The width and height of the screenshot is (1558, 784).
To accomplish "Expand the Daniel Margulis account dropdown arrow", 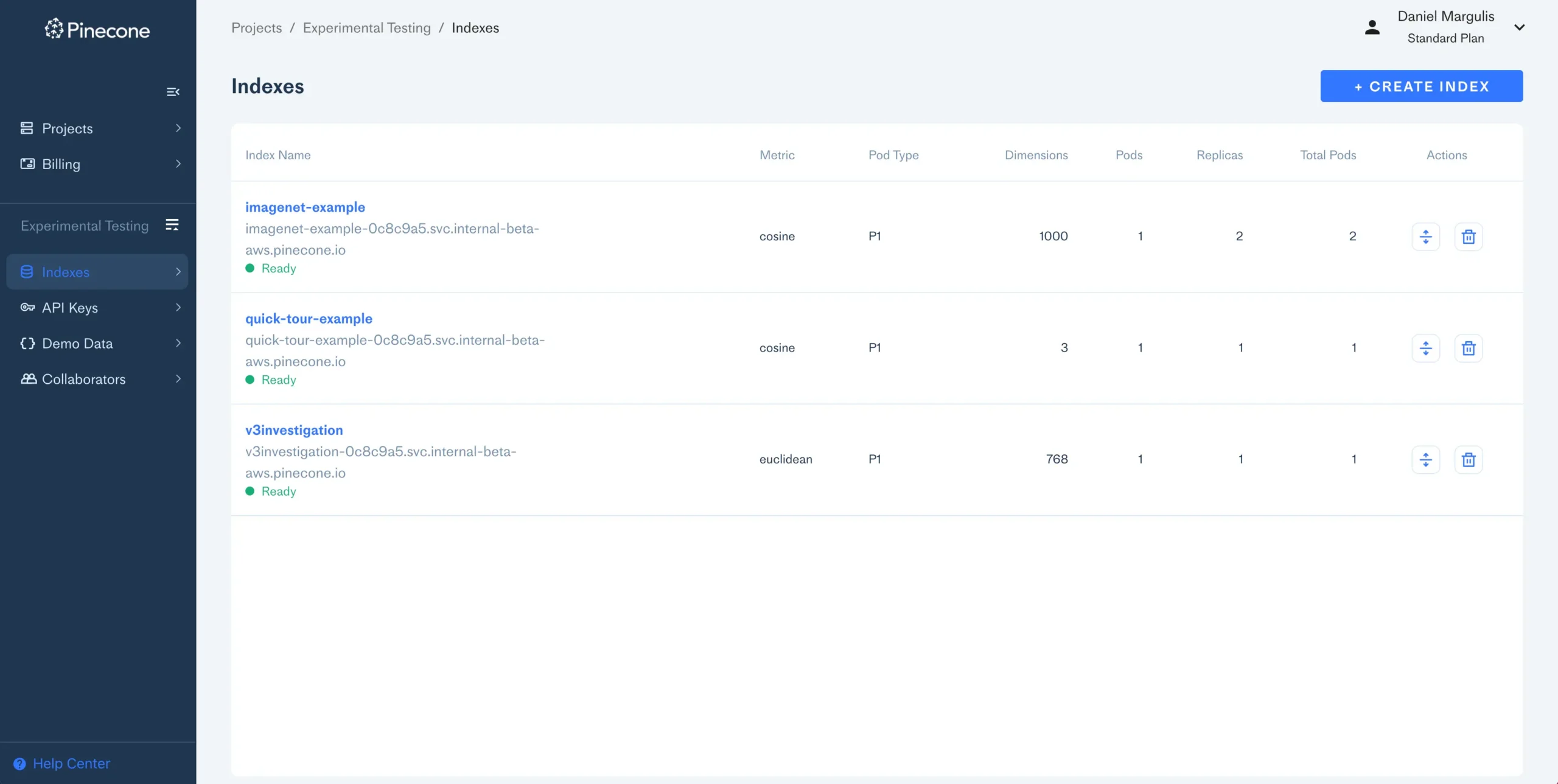I will tap(1519, 27).
